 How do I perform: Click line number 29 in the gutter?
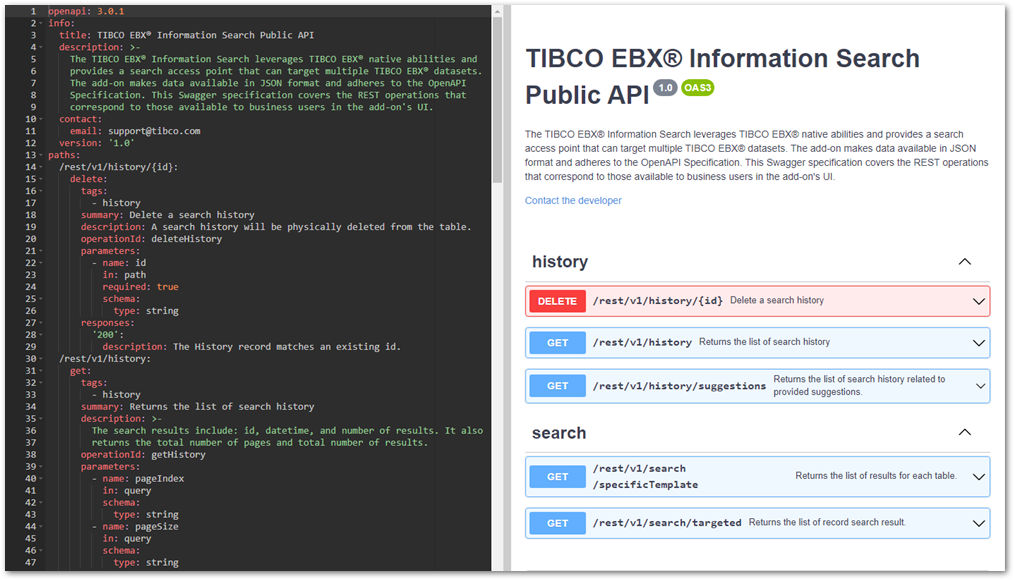[x=31, y=347]
